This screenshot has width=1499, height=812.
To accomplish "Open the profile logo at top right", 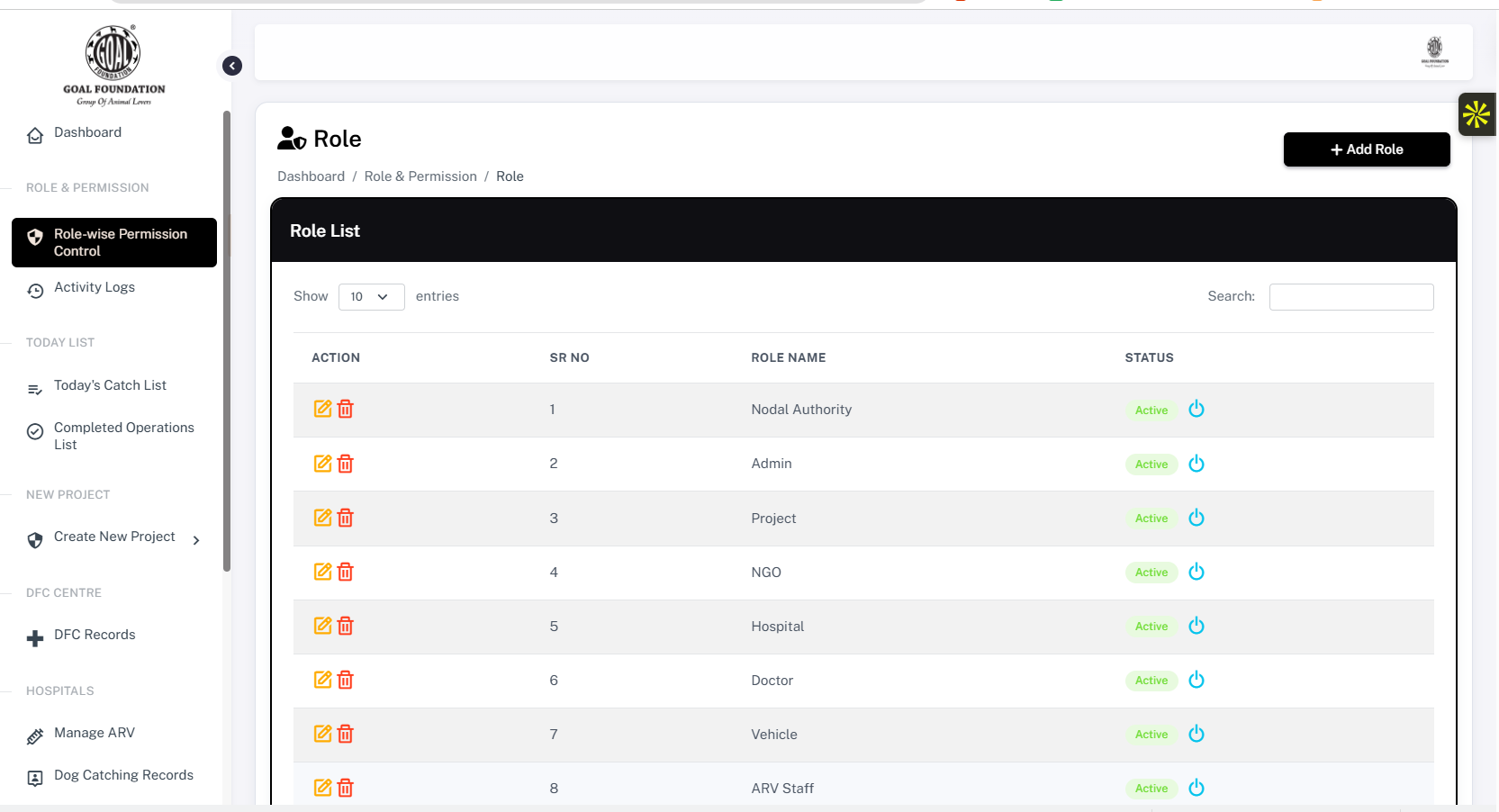I will point(1434,51).
